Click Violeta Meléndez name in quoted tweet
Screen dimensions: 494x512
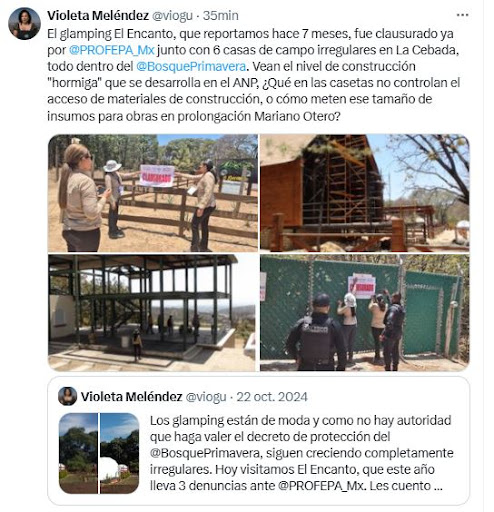[x=131, y=397]
